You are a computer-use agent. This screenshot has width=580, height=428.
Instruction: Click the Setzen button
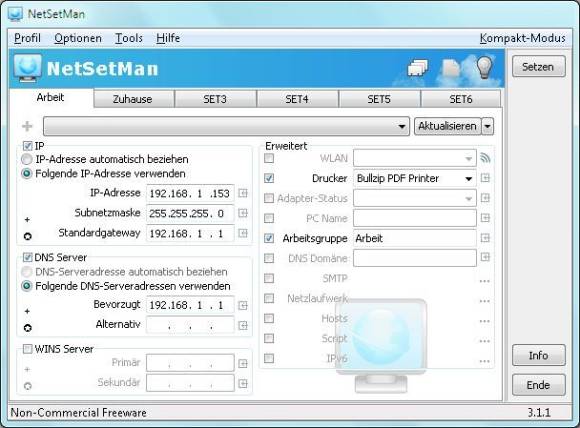[x=539, y=67]
